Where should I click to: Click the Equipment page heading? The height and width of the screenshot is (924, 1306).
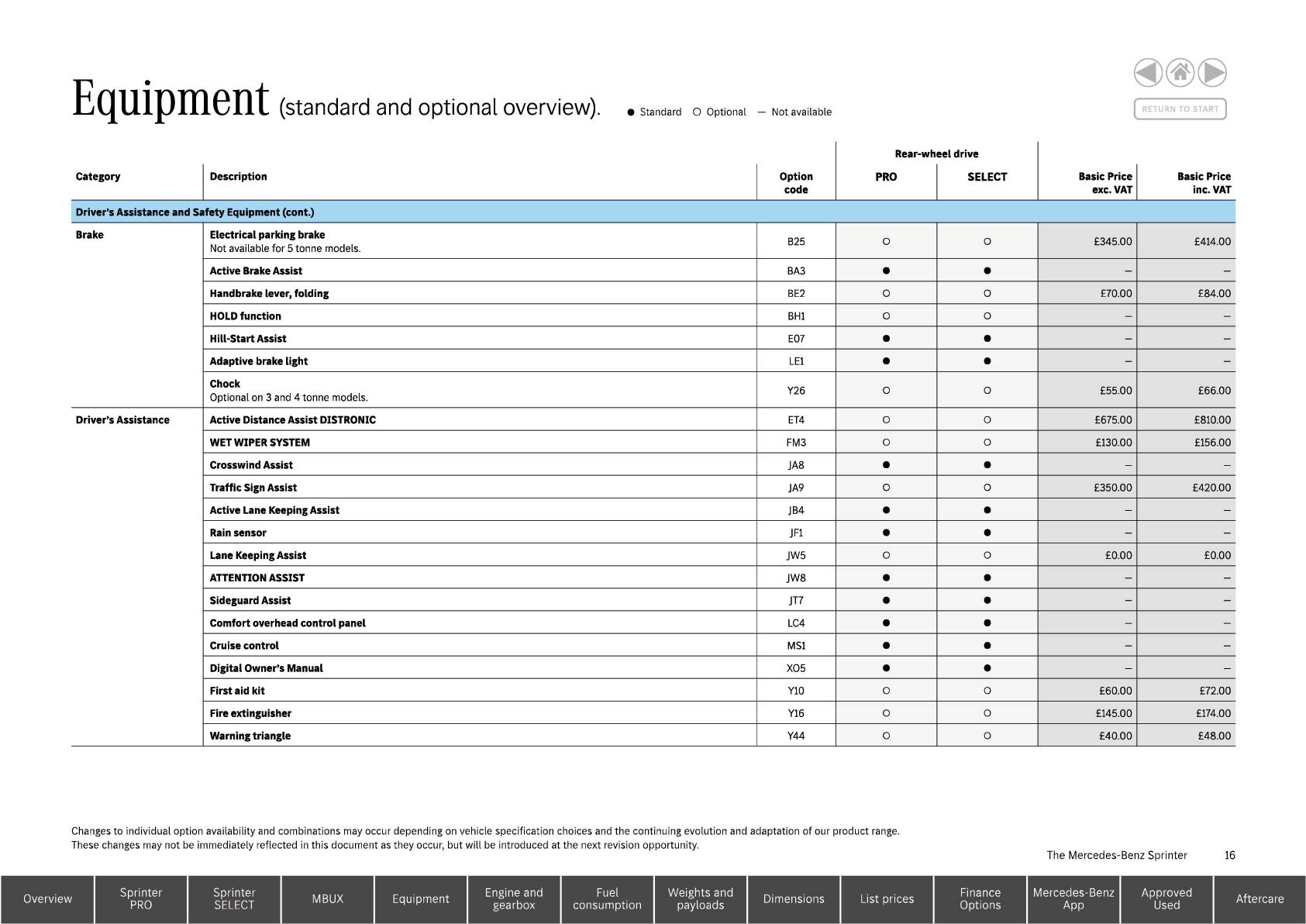point(170,101)
